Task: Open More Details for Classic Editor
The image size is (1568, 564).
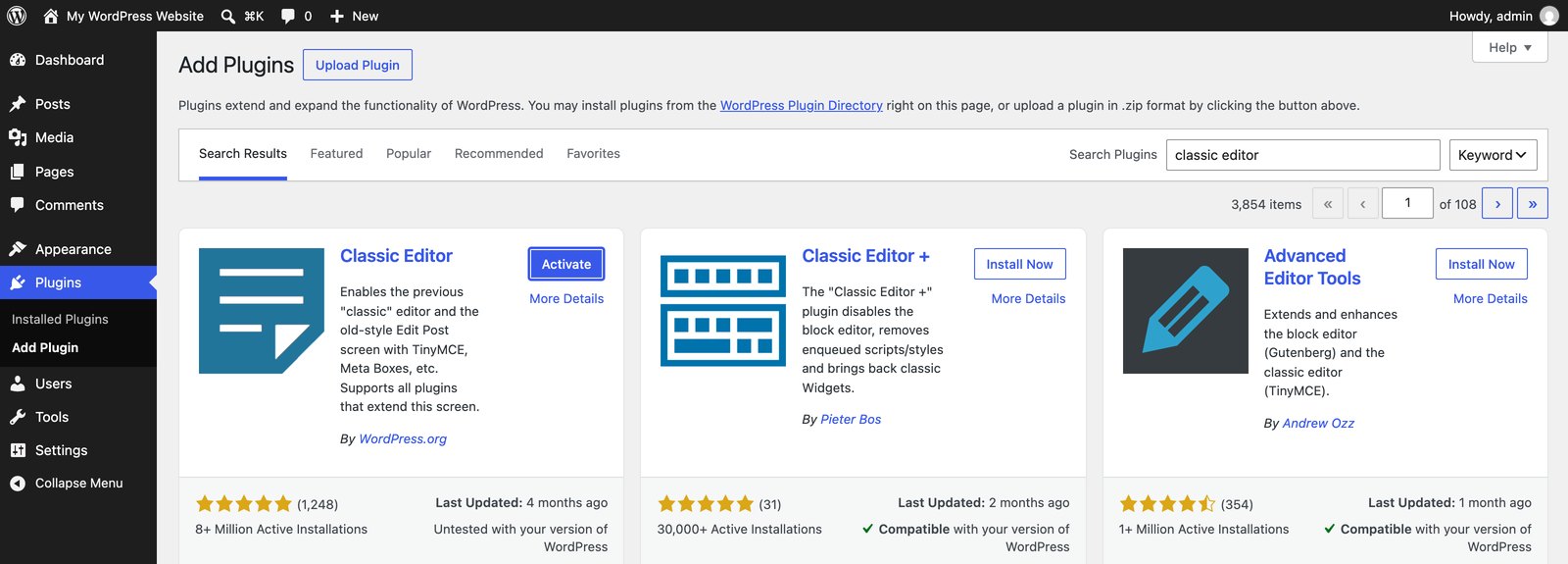Action: pyautogui.click(x=566, y=299)
